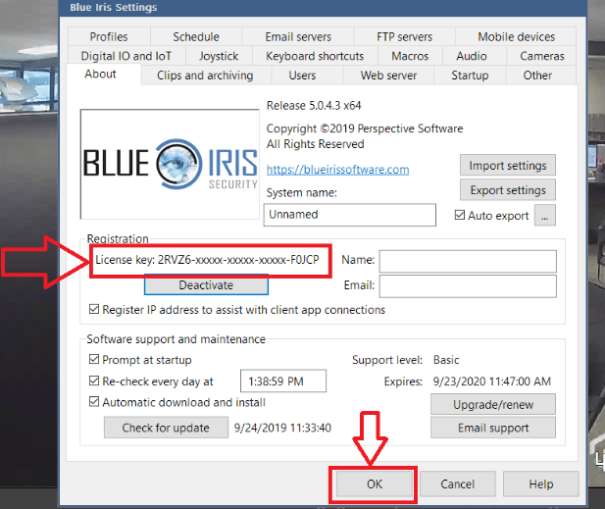Switch to the Cameras tab

(x=542, y=56)
